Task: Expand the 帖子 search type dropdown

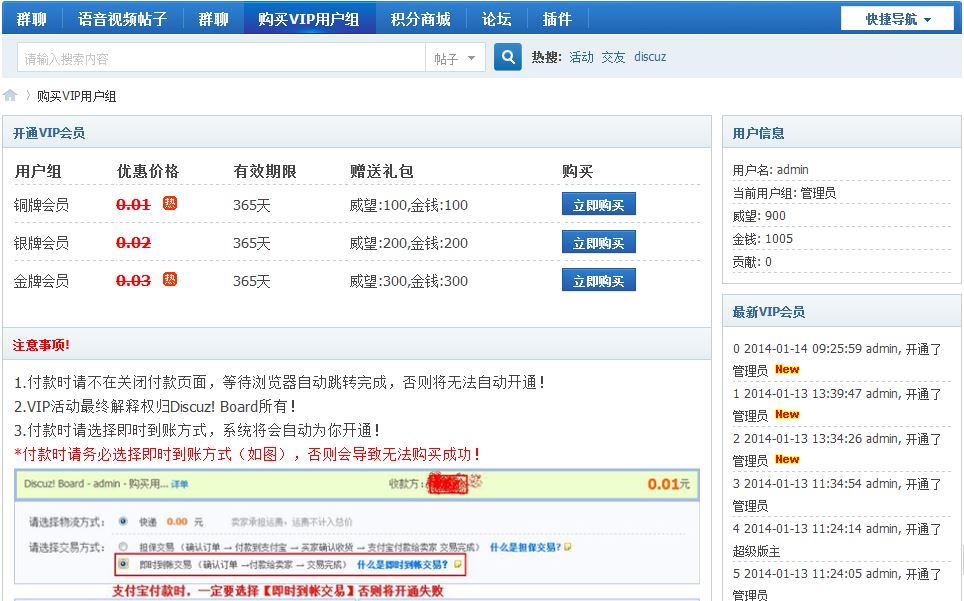Action: (x=455, y=58)
